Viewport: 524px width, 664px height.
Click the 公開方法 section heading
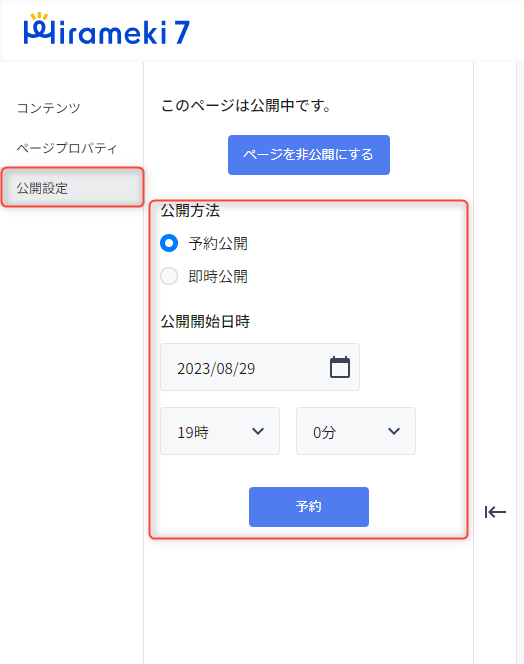[x=190, y=210]
